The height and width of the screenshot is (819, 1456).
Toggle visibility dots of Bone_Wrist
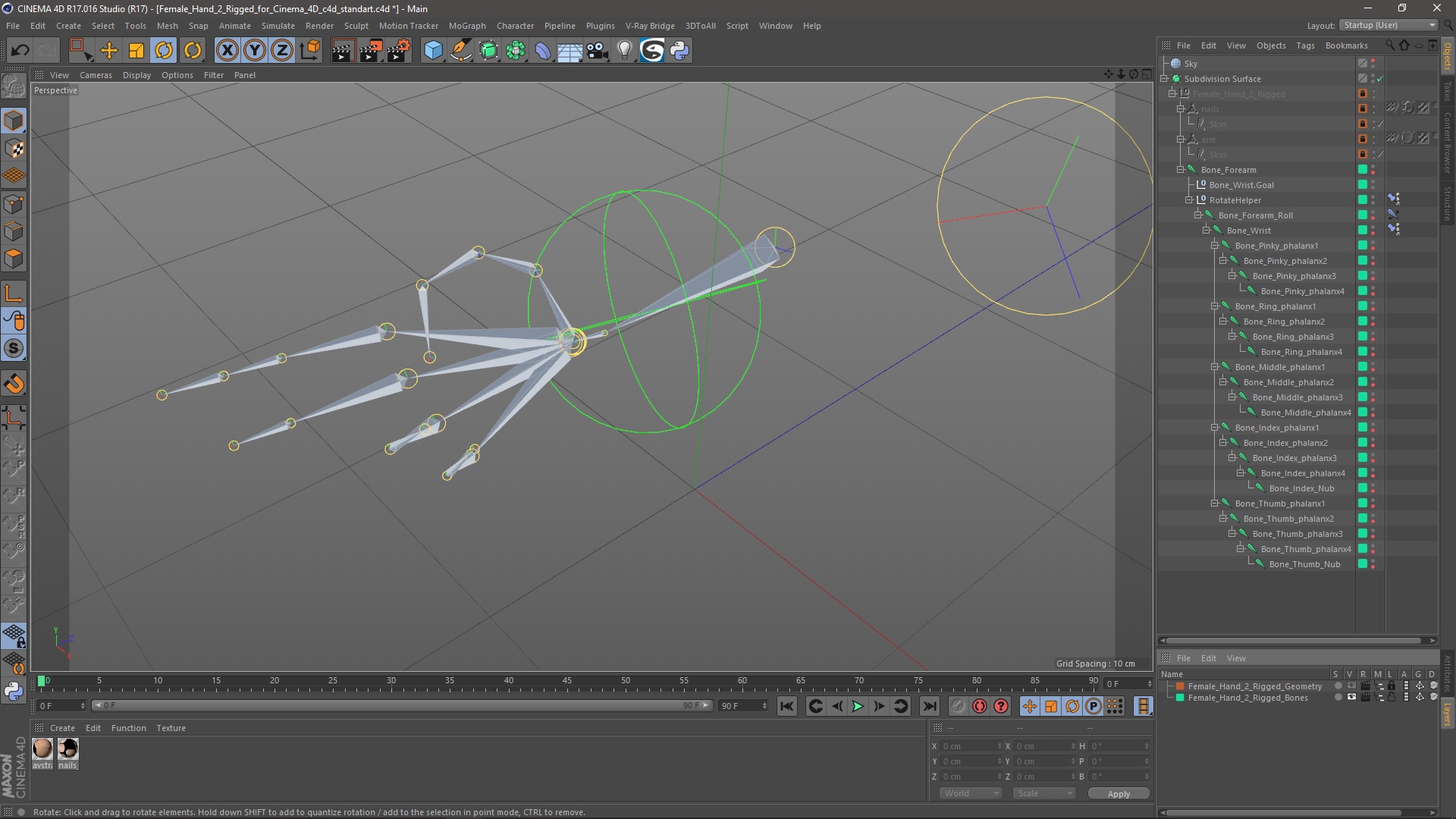click(1373, 231)
